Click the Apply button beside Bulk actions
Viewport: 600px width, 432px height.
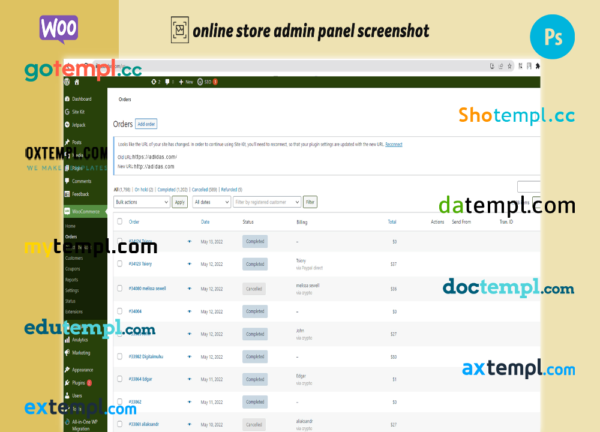(x=180, y=202)
